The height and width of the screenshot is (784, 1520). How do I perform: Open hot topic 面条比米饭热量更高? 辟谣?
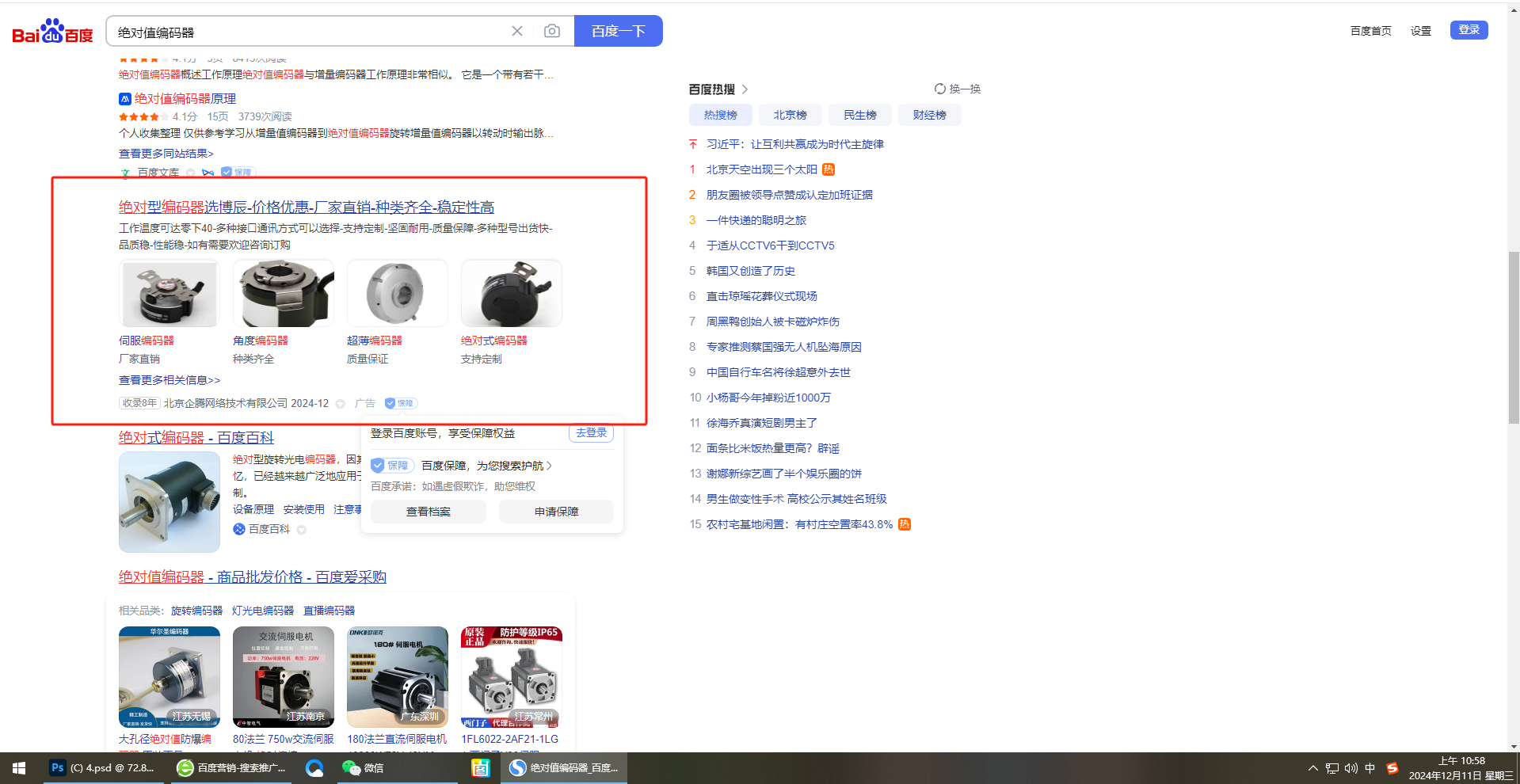[x=773, y=448]
